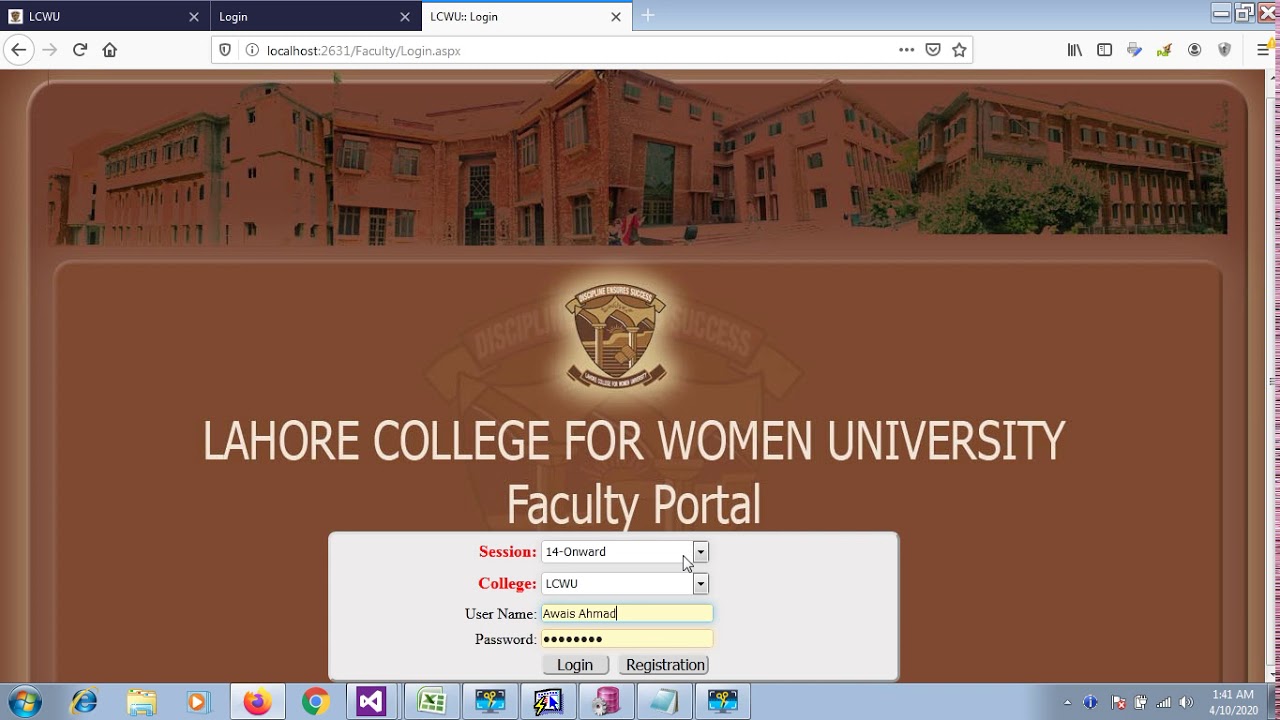Open the Firefox hamburger menu
Screen dimensions: 1280x720
pyautogui.click(x=1263, y=50)
